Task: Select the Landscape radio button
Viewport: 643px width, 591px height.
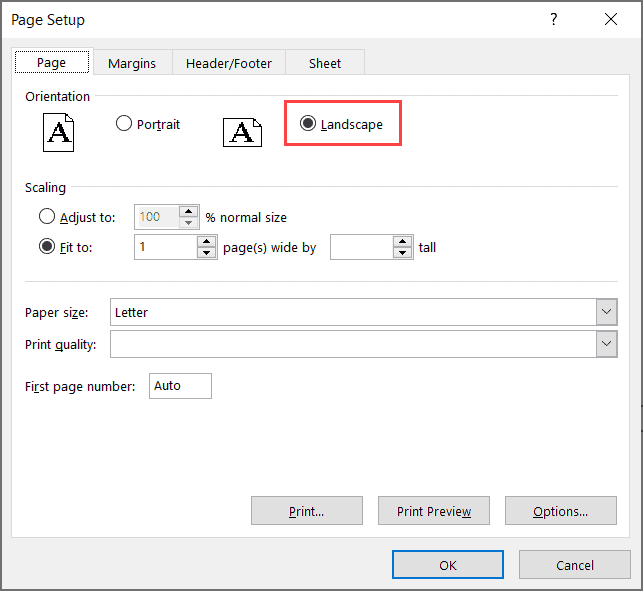Action: point(308,124)
